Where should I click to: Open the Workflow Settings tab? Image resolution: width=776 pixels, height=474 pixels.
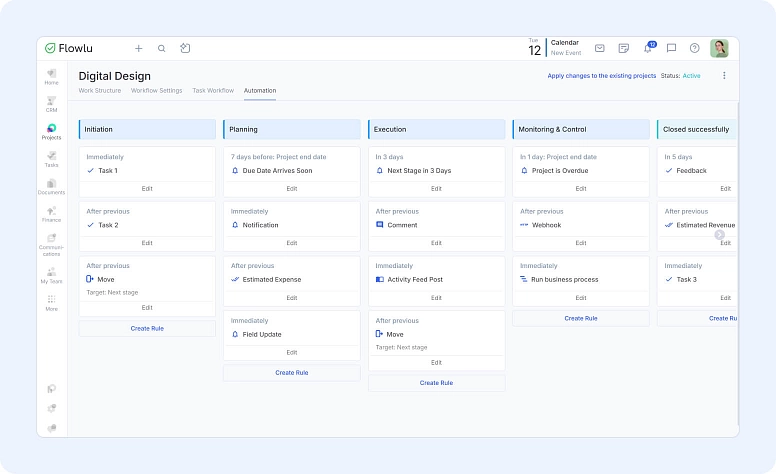pyautogui.click(x=157, y=91)
